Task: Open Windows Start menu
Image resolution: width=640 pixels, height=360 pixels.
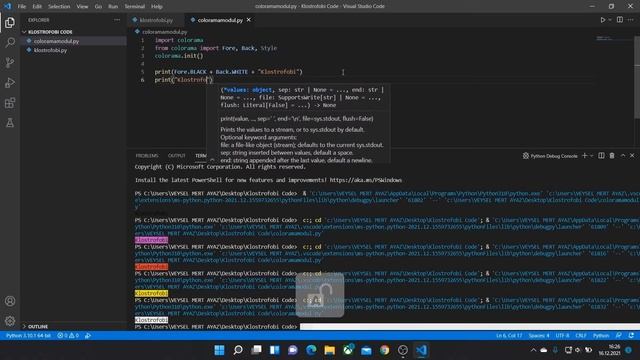Action: pos(219,350)
